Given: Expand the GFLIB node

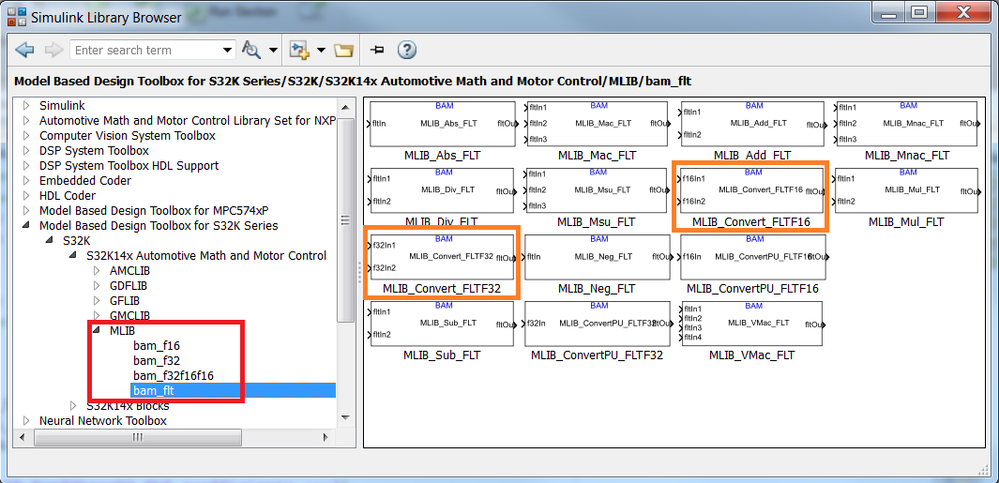Looking at the screenshot, I should (x=97, y=300).
